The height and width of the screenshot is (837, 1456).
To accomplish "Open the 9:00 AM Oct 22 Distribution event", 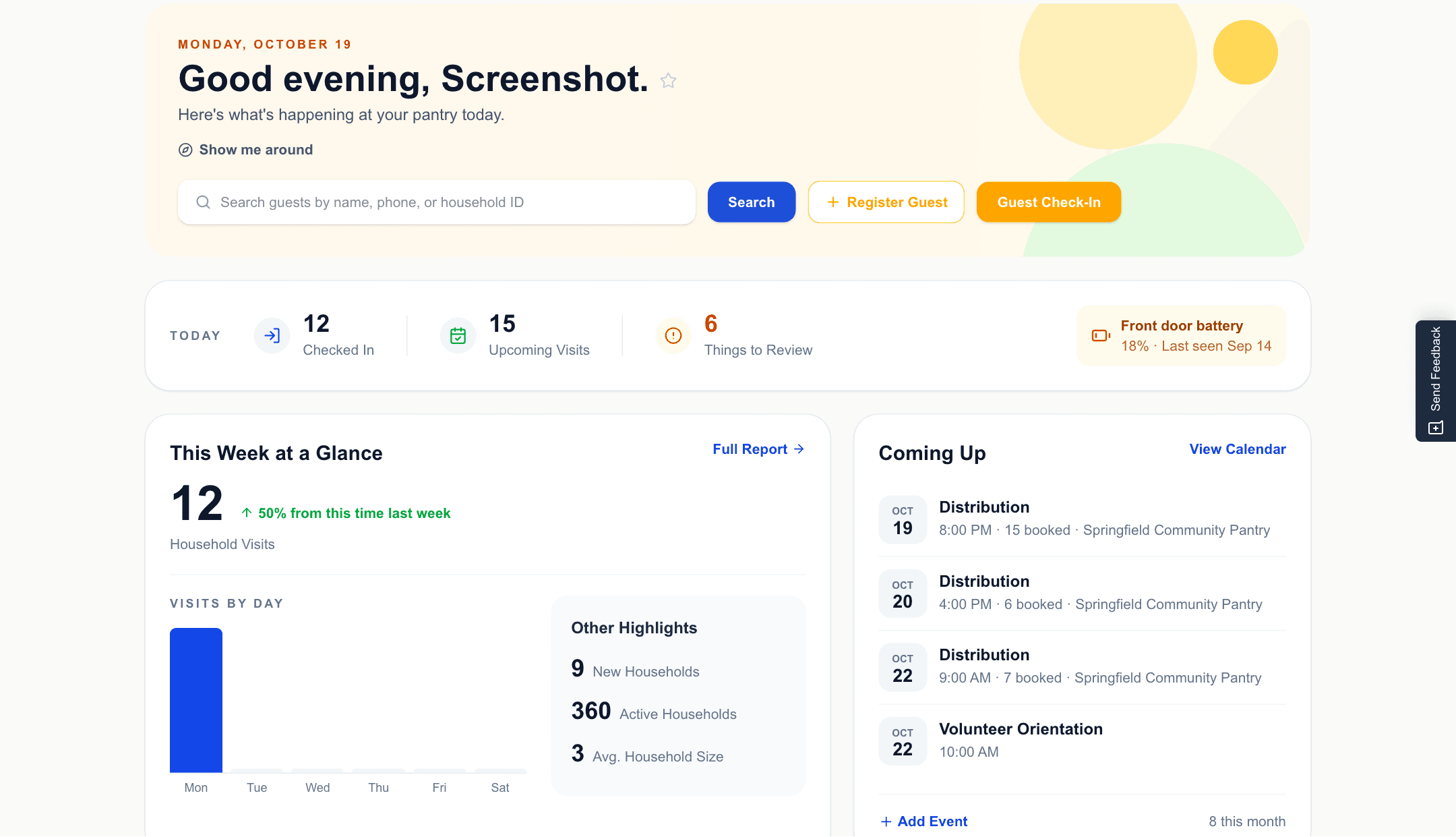I will pyautogui.click(x=1083, y=666).
